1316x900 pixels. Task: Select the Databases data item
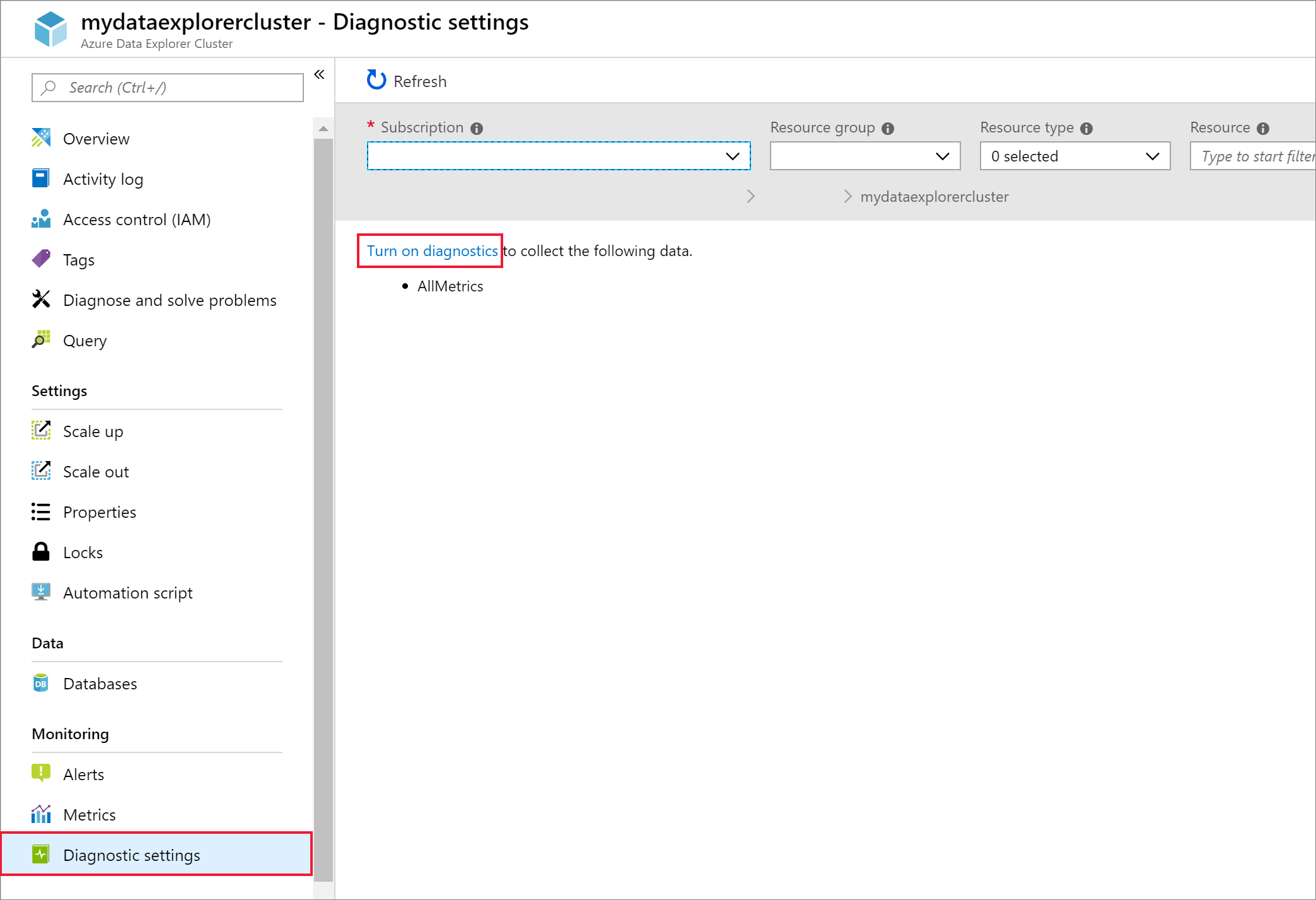[x=100, y=683]
